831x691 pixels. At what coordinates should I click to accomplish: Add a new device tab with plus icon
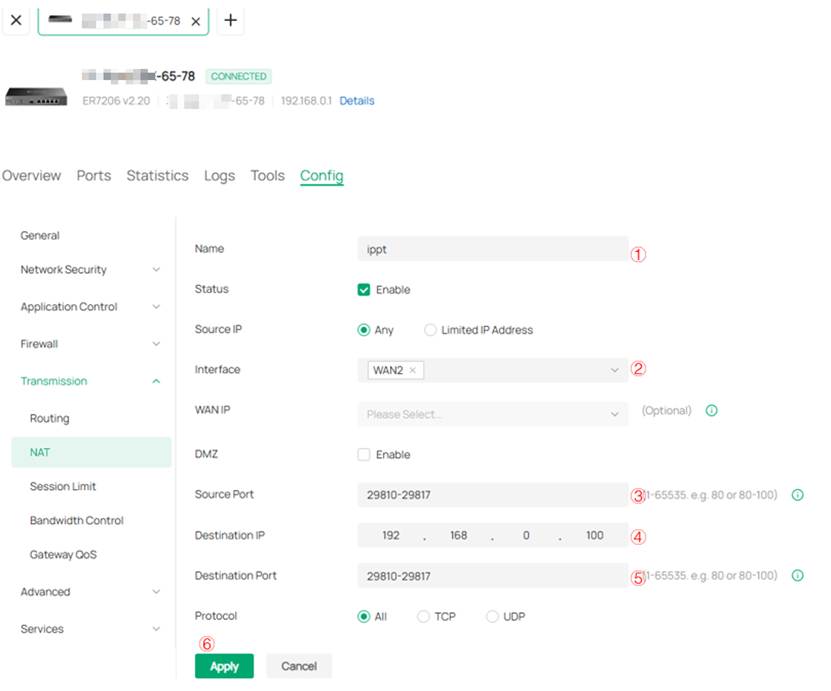click(230, 20)
